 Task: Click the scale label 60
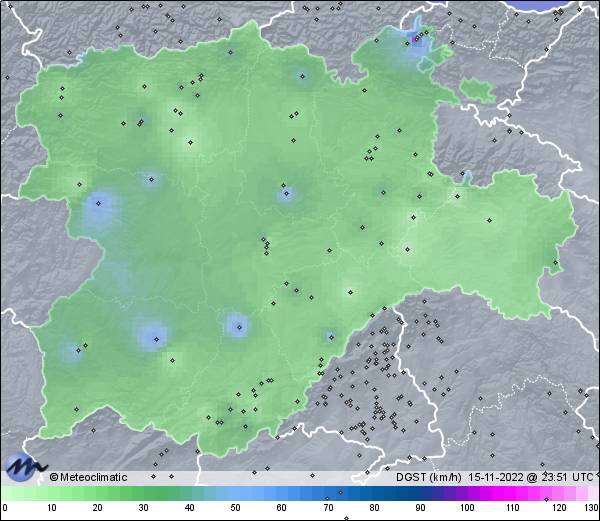click(282, 508)
